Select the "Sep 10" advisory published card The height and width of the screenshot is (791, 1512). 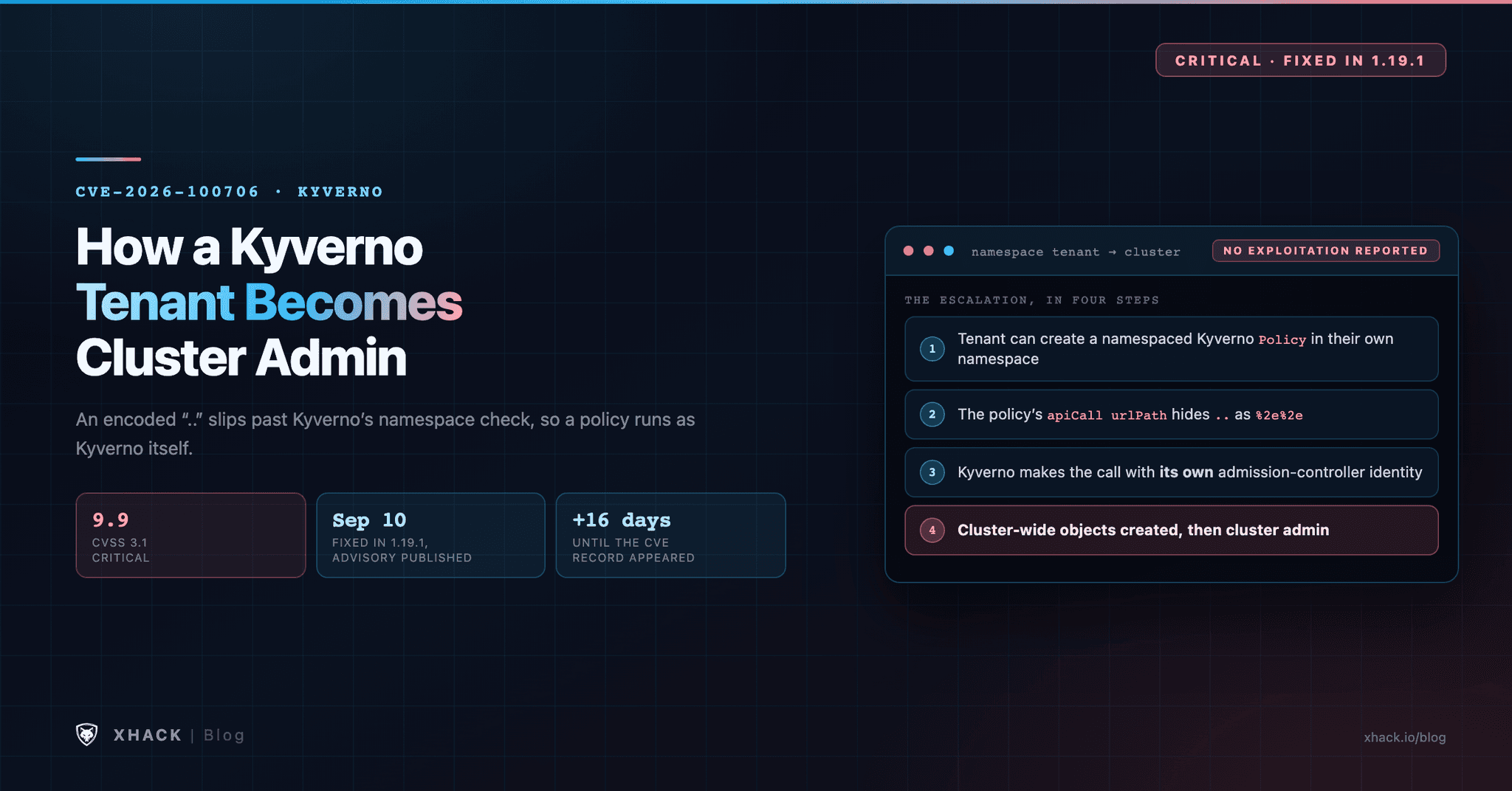[430, 535]
